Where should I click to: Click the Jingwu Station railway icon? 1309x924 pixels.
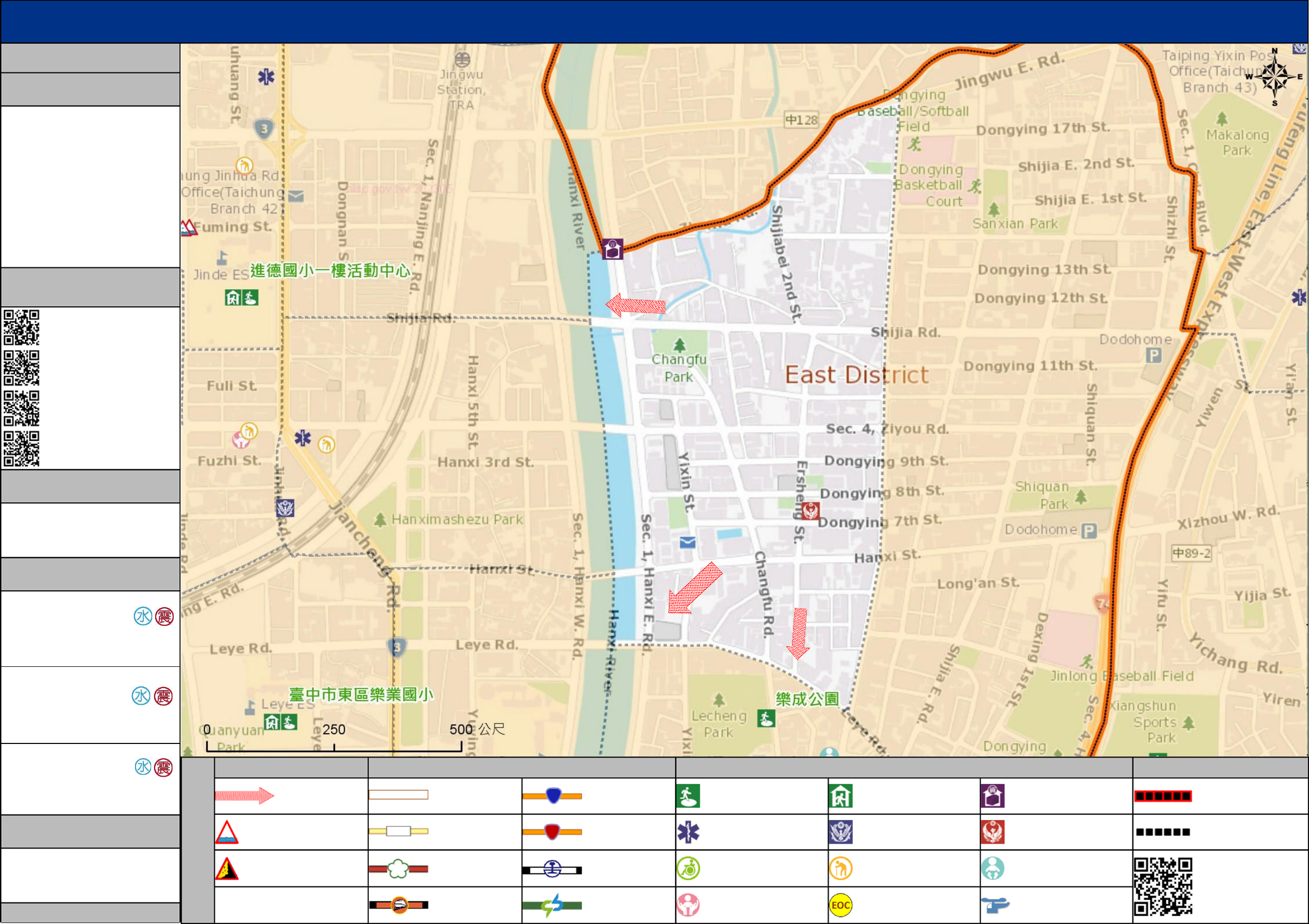(x=463, y=58)
